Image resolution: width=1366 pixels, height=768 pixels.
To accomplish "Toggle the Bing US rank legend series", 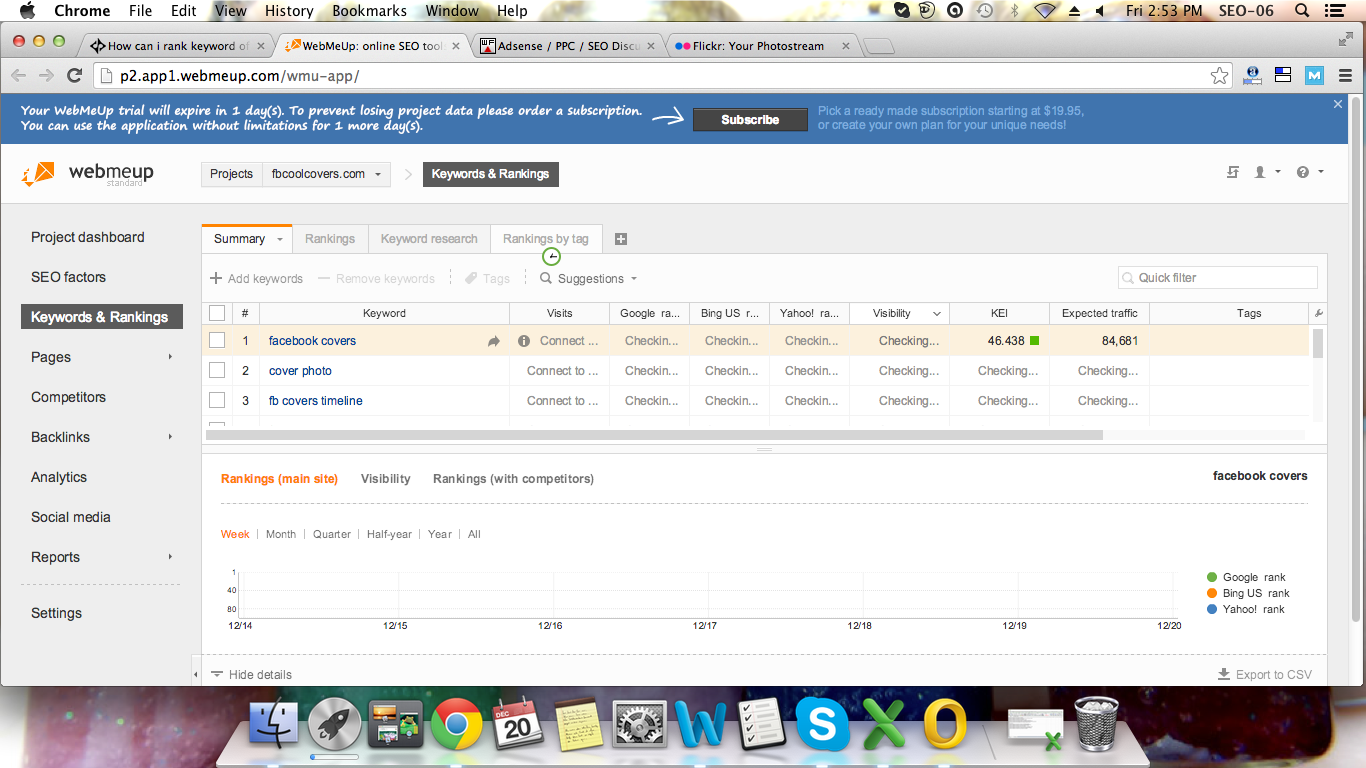I will (1249, 593).
